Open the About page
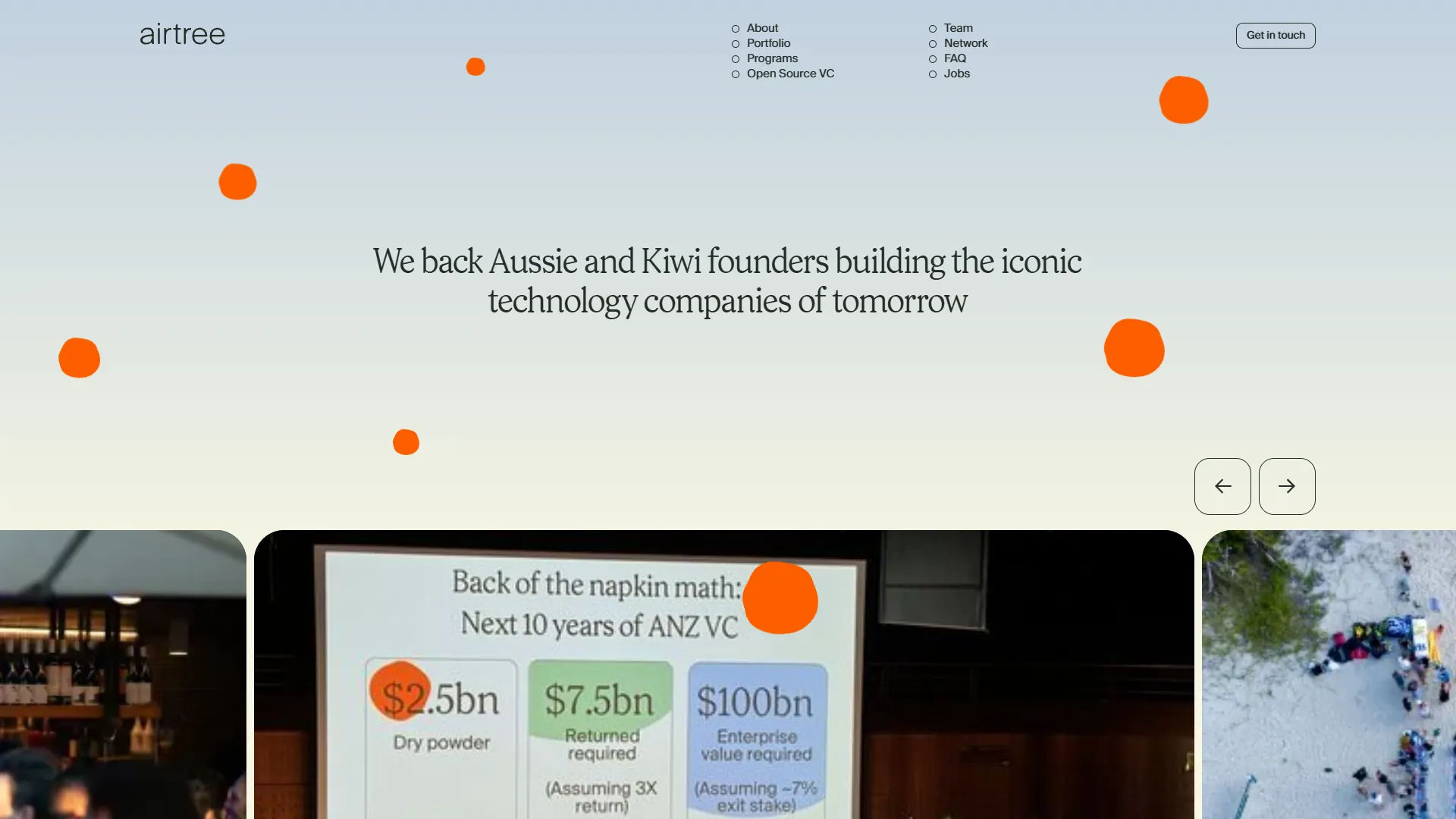 762,28
